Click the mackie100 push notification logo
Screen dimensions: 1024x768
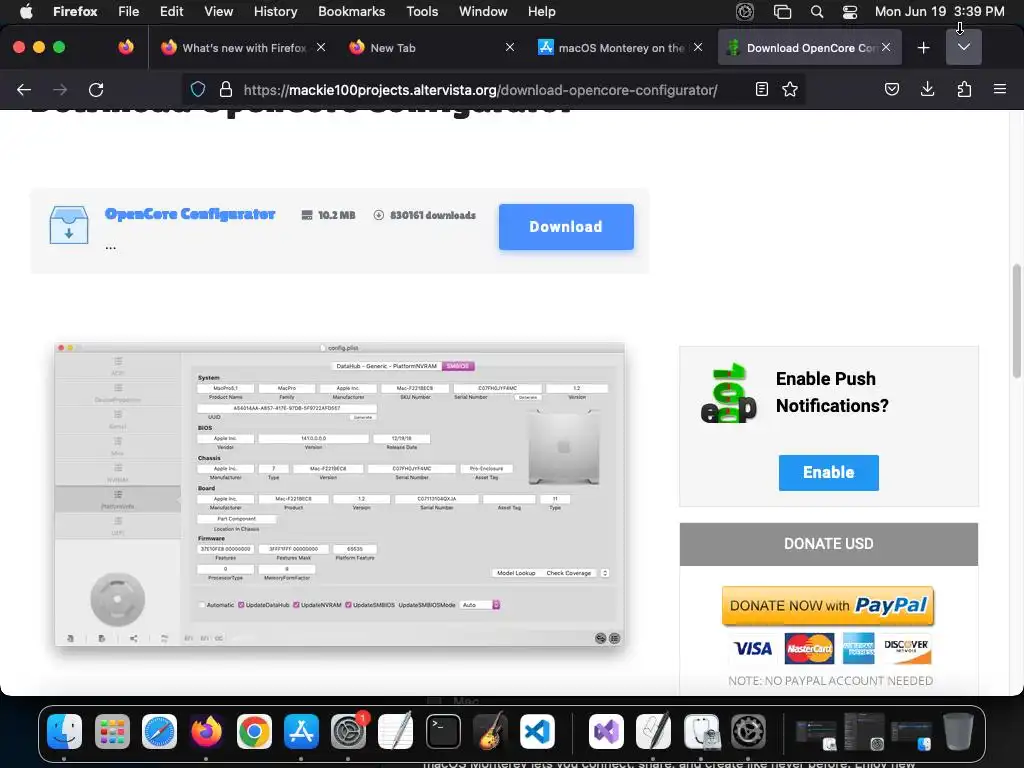coord(729,393)
